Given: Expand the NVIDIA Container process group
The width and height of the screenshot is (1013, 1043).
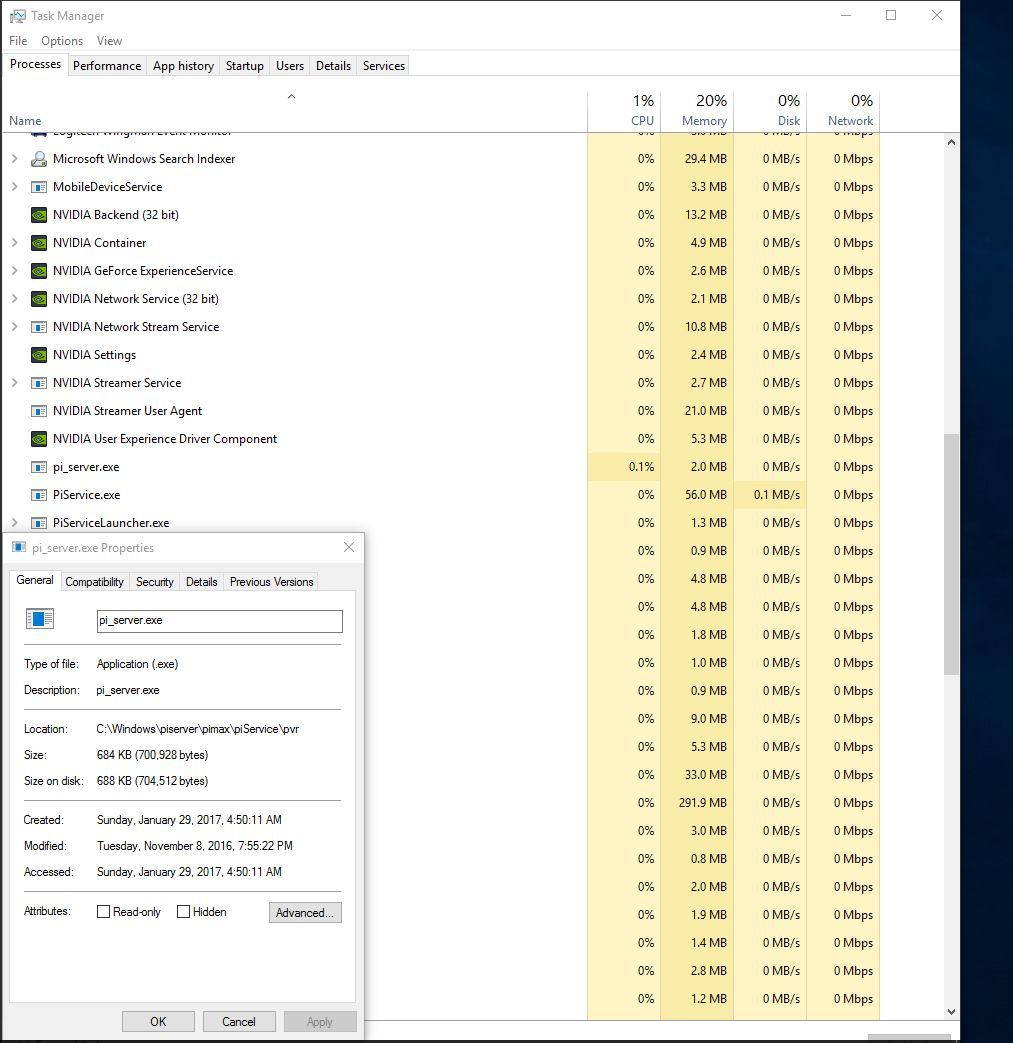Looking at the screenshot, I should [x=15, y=243].
